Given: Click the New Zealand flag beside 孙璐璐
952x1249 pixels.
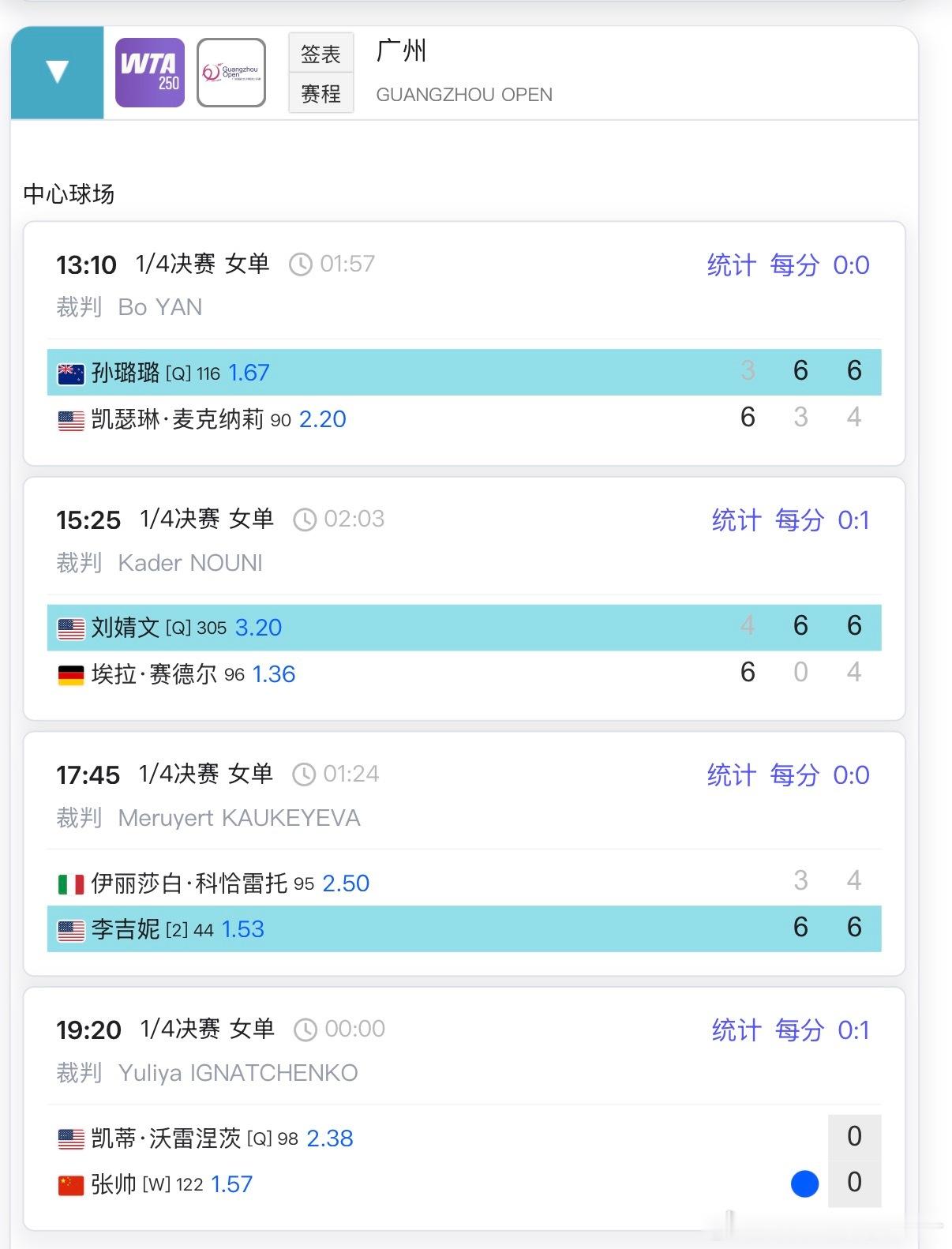Looking at the screenshot, I should tap(71, 373).
